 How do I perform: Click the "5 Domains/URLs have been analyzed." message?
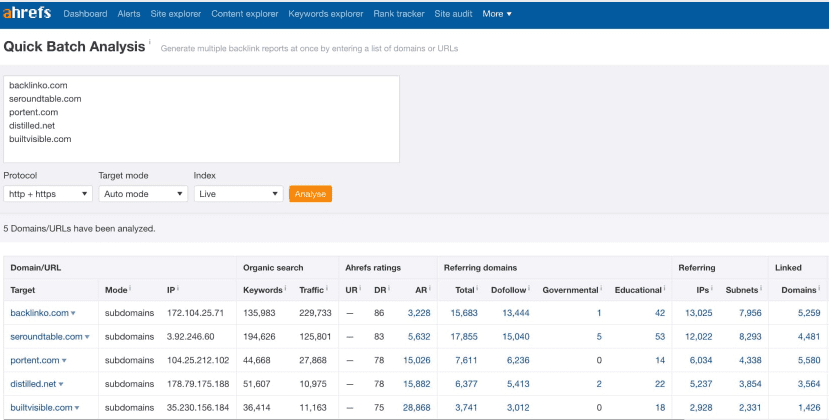[79, 229]
